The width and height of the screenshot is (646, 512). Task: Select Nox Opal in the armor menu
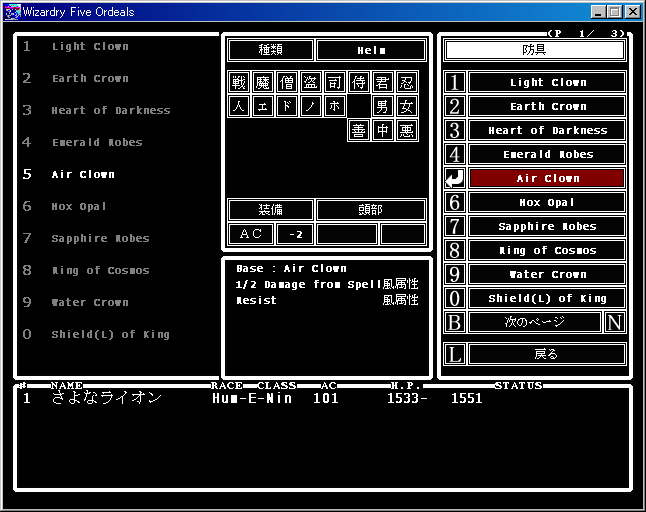(x=547, y=202)
